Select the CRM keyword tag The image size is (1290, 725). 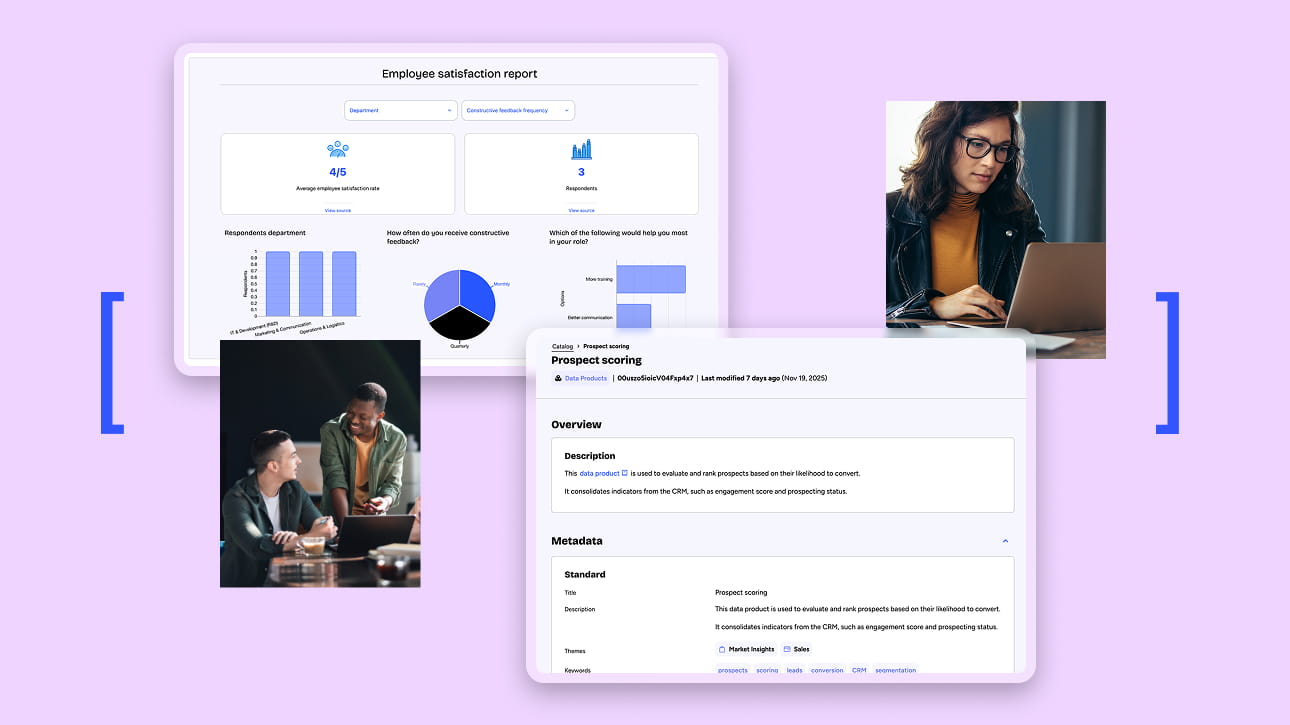(x=859, y=670)
